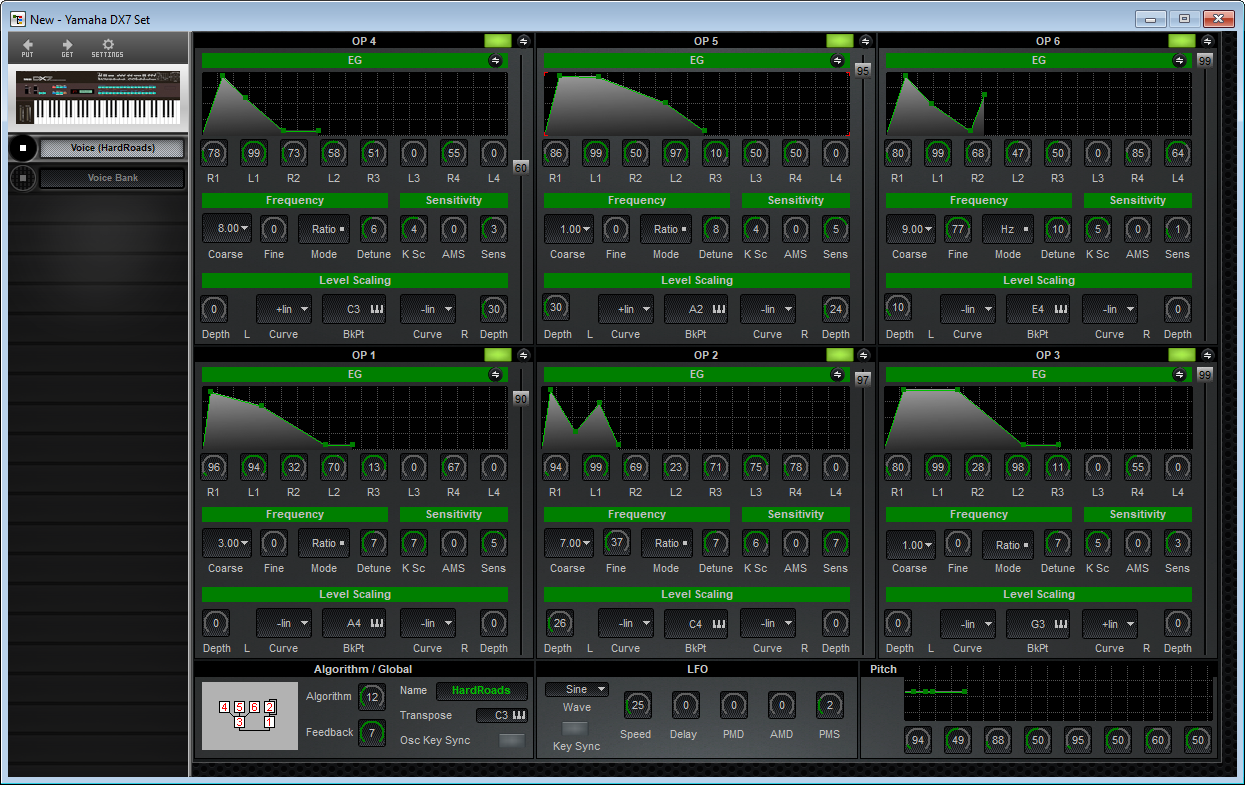
Task: Click the OP 4 R1 knob showing 78
Action: pos(214,153)
